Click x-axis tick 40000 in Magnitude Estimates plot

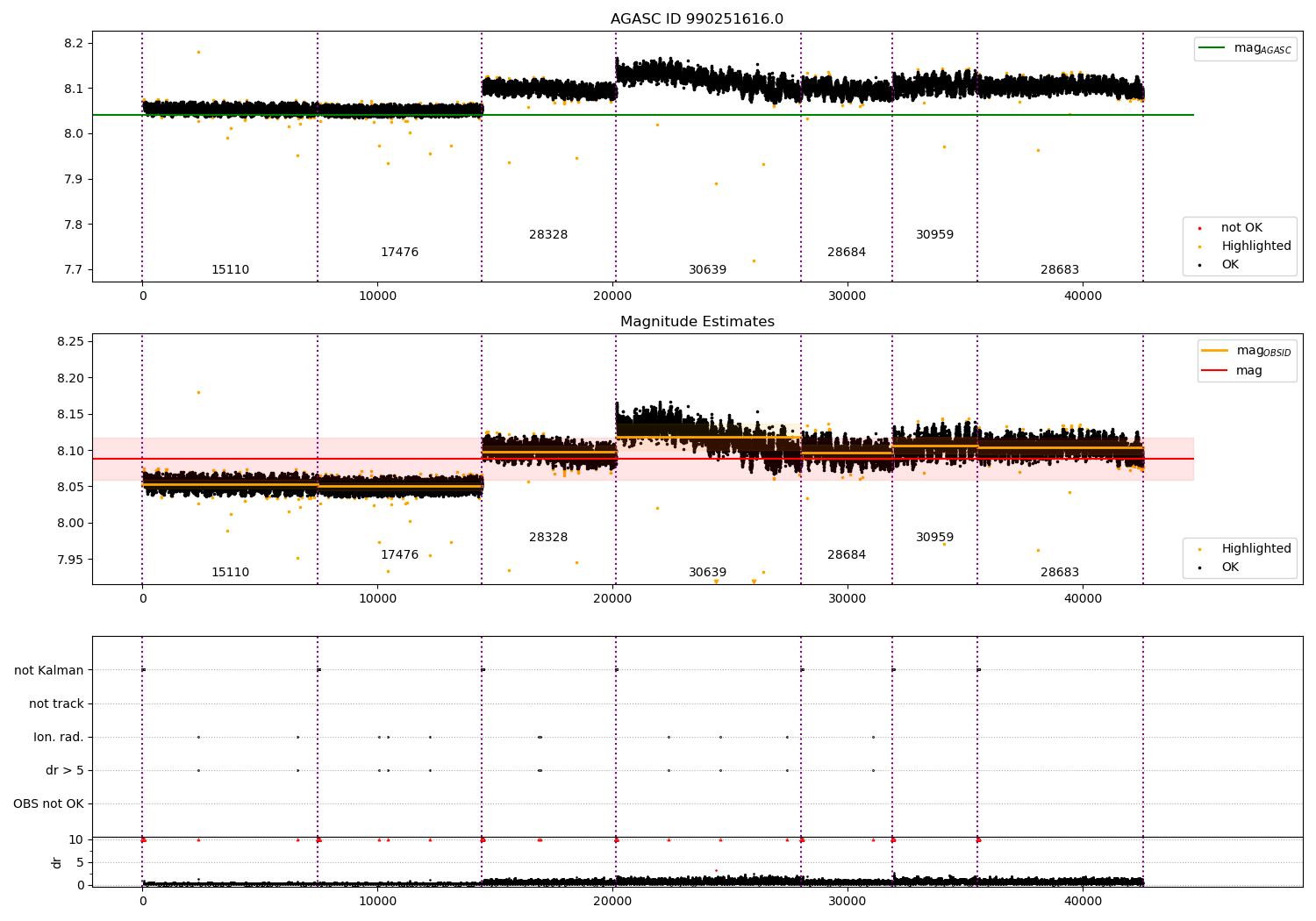(1083, 599)
